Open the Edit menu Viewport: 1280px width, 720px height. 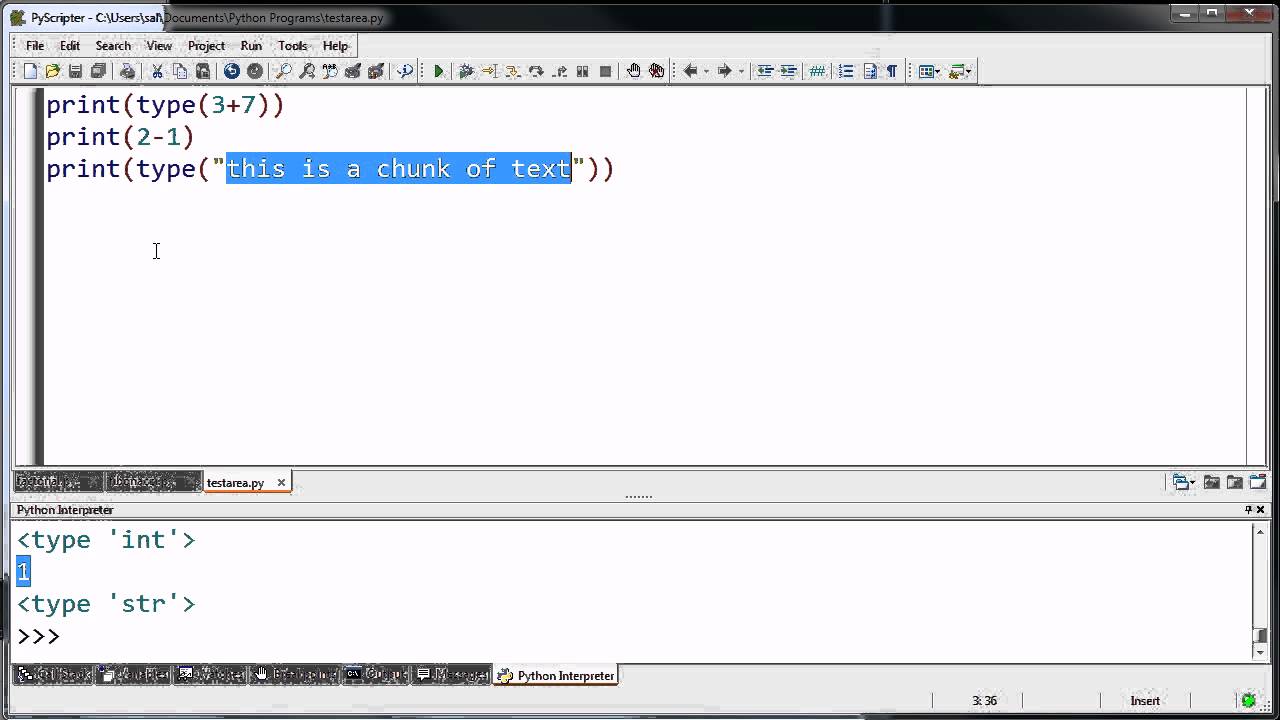(69, 46)
